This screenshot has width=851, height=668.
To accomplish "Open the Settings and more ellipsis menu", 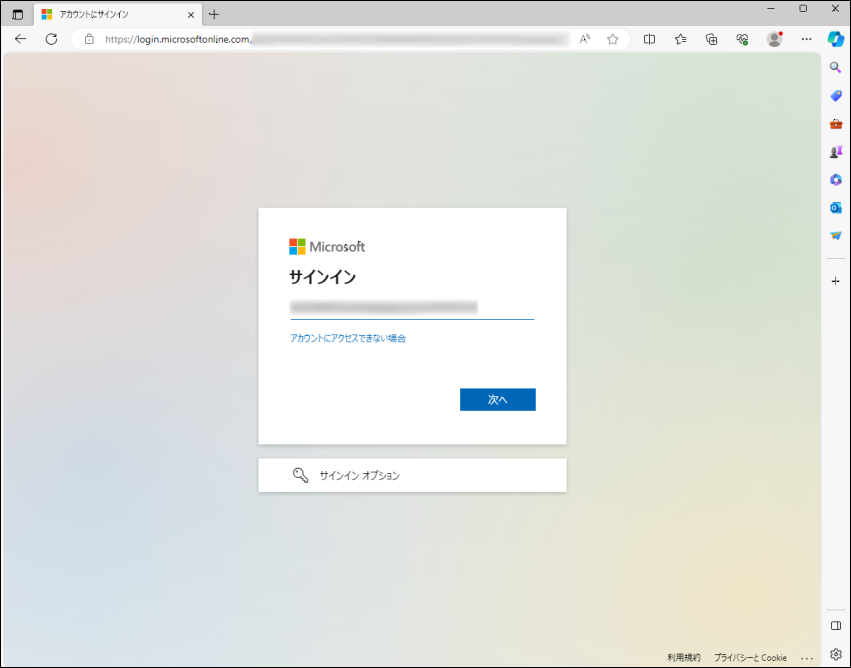I will point(806,39).
